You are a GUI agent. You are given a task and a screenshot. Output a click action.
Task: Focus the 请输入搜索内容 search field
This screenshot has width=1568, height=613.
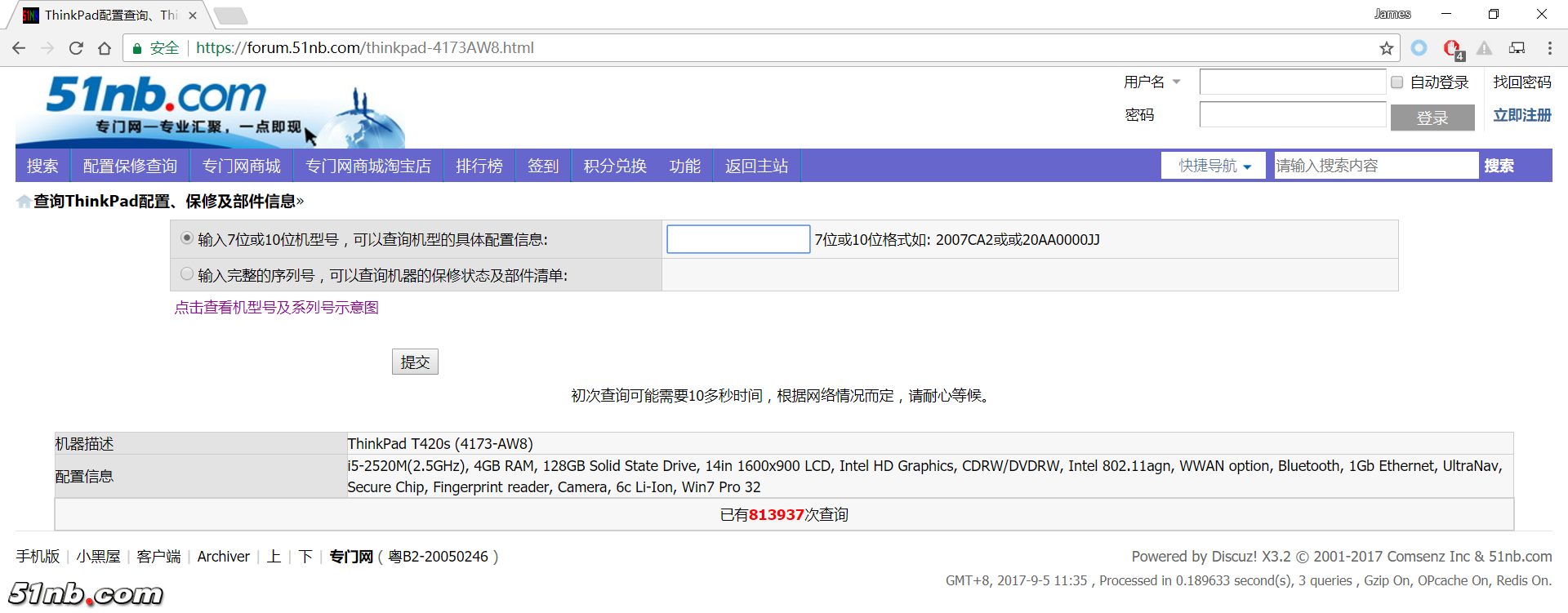[x=1376, y=166]
